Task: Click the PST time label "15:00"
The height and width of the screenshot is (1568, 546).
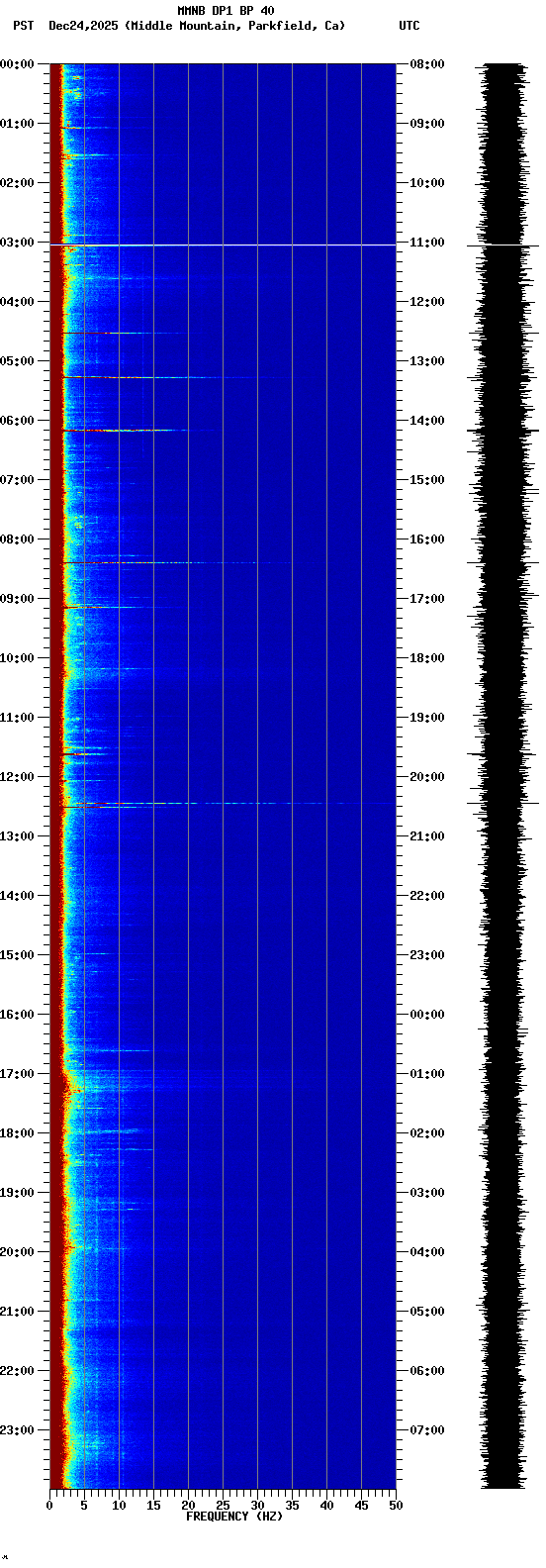Action: [17, 954]
